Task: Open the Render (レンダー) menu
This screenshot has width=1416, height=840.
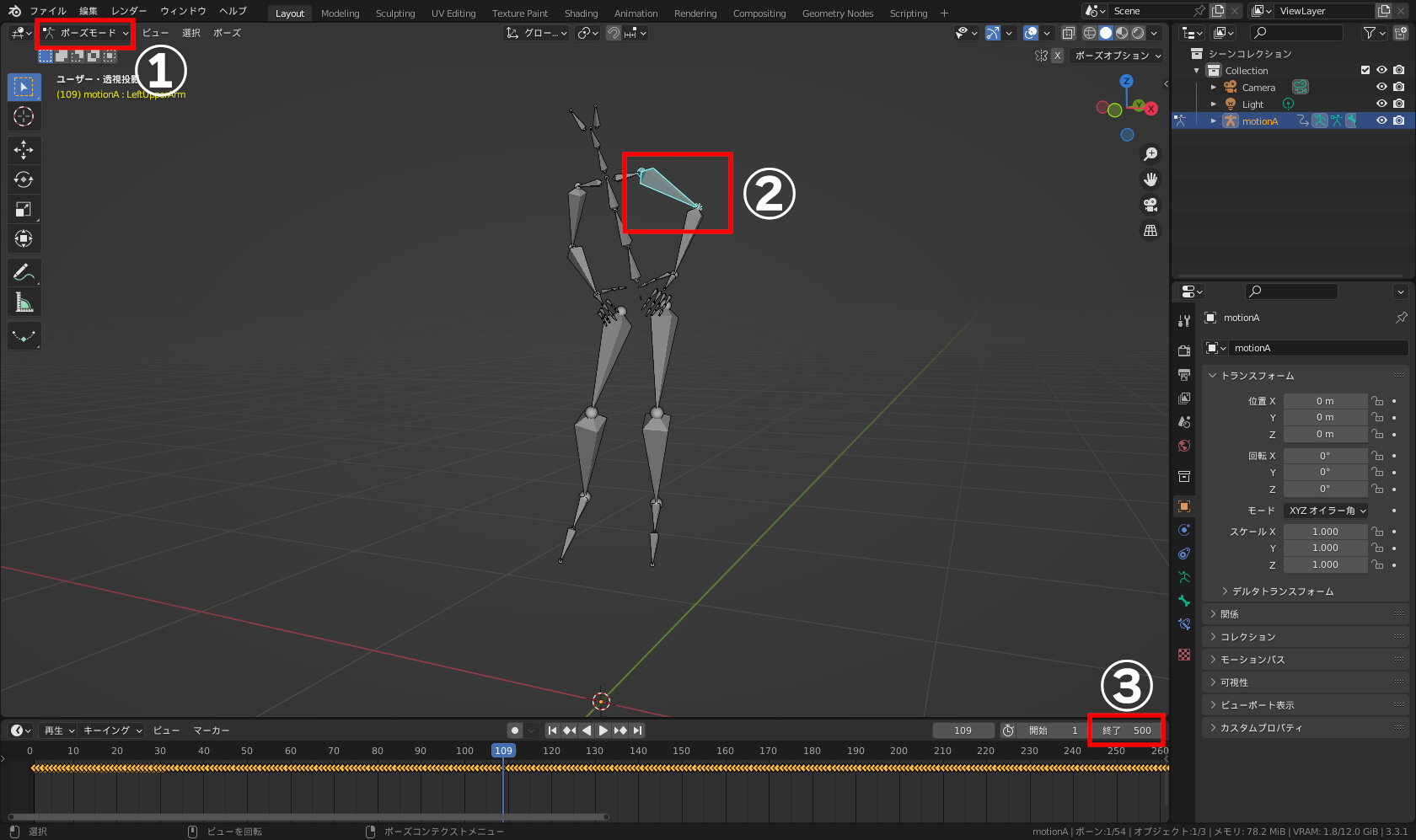Action: click(x=129, y=11)
